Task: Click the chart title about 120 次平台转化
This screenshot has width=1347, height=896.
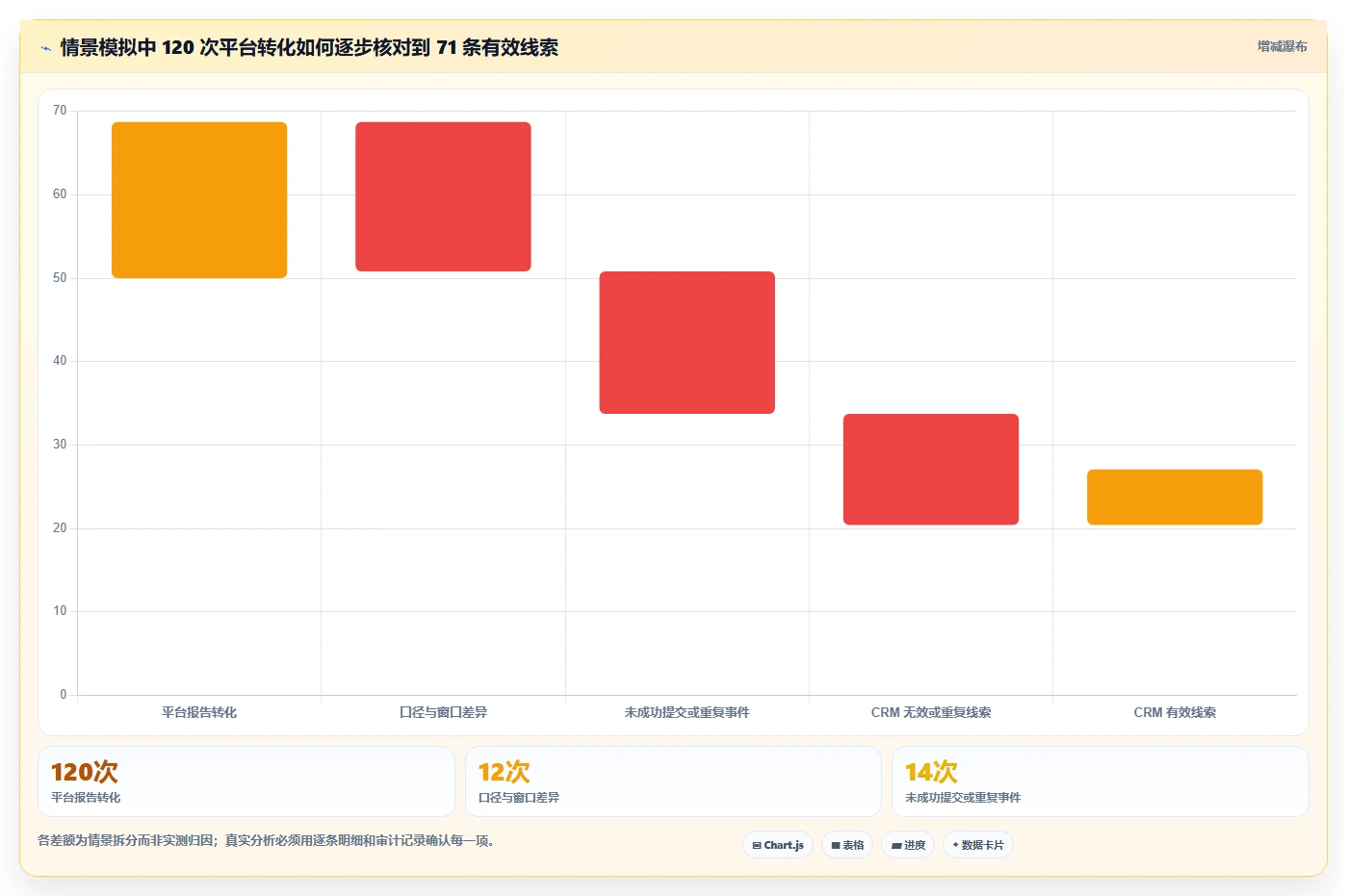Action: 309,47
